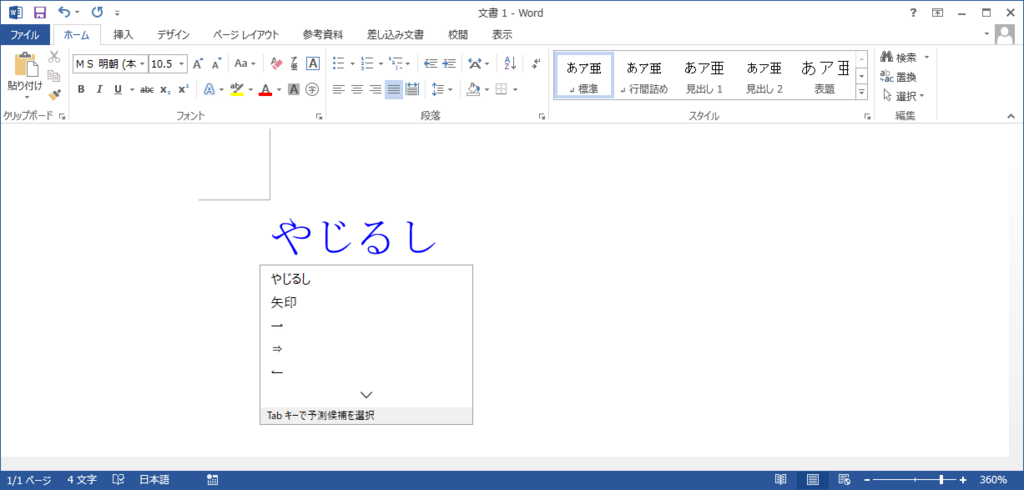The height and width of the screenshot is (490, 1024).
Task: Toggle Bold formatting
Action: pyautogui.click(x=81, y=89)
